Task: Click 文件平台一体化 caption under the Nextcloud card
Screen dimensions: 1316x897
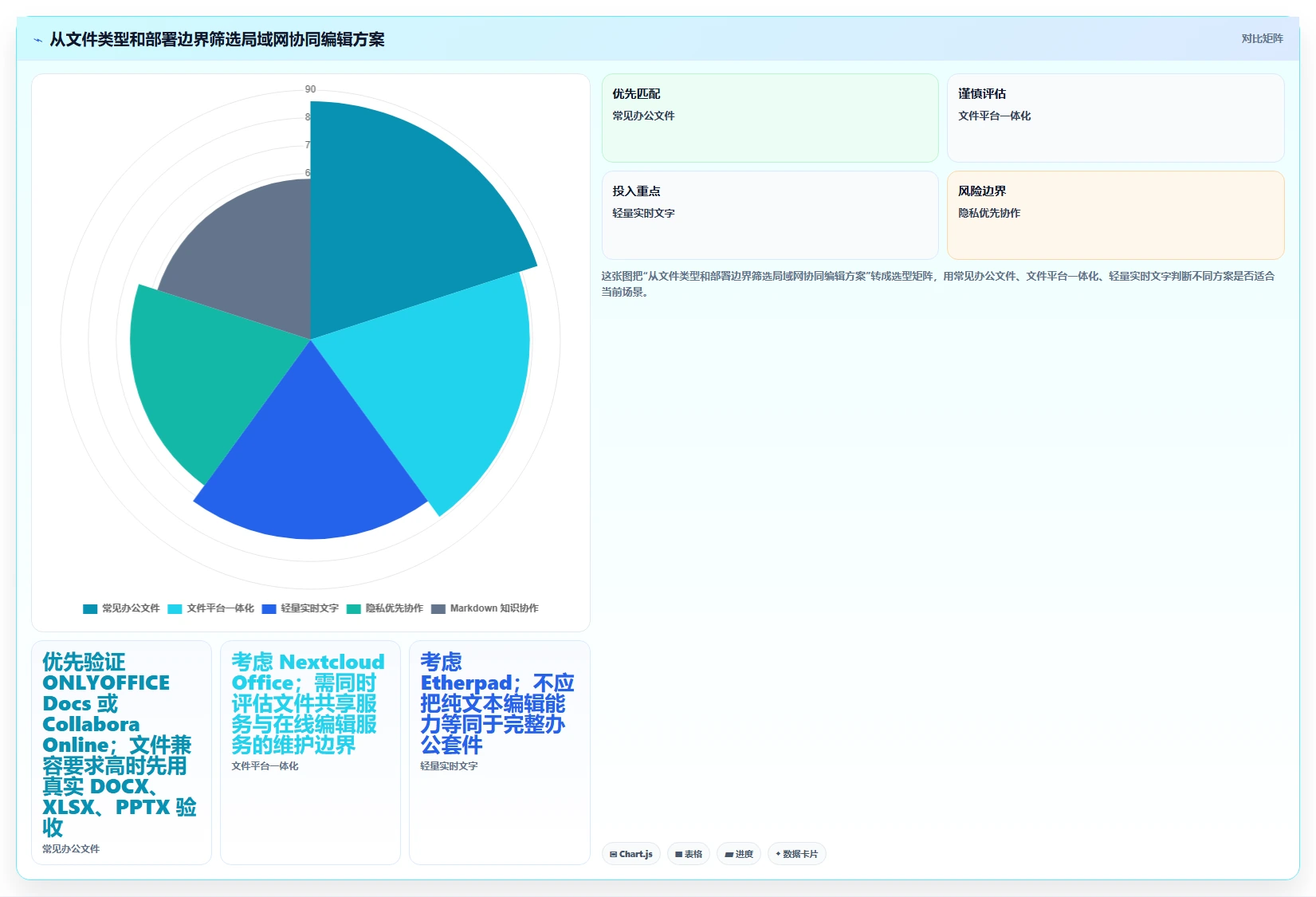Action: point(265,766)
